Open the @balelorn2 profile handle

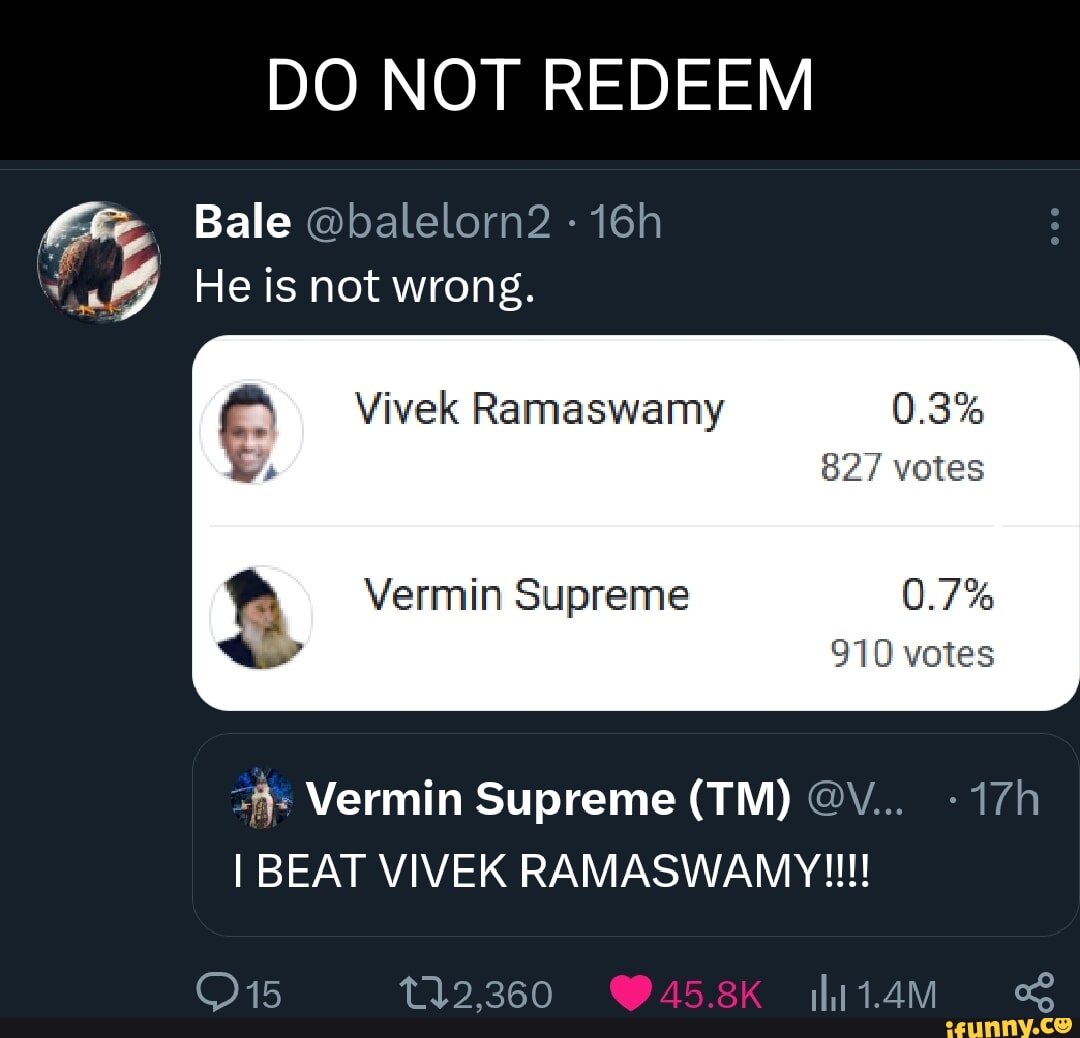coord(428,222)
